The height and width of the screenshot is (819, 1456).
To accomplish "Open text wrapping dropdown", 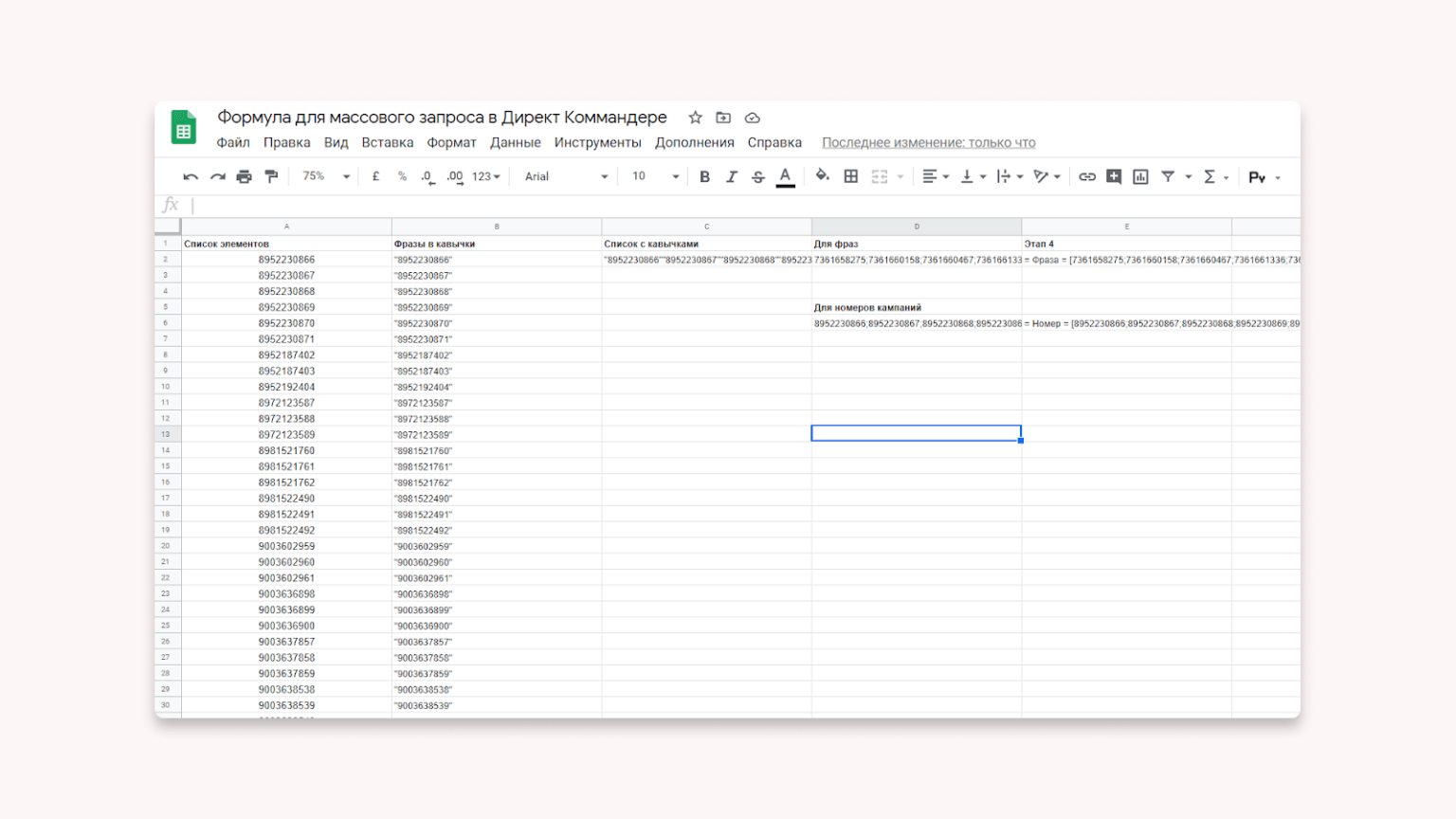I will pyautogui.click(x=1010, y=176).
